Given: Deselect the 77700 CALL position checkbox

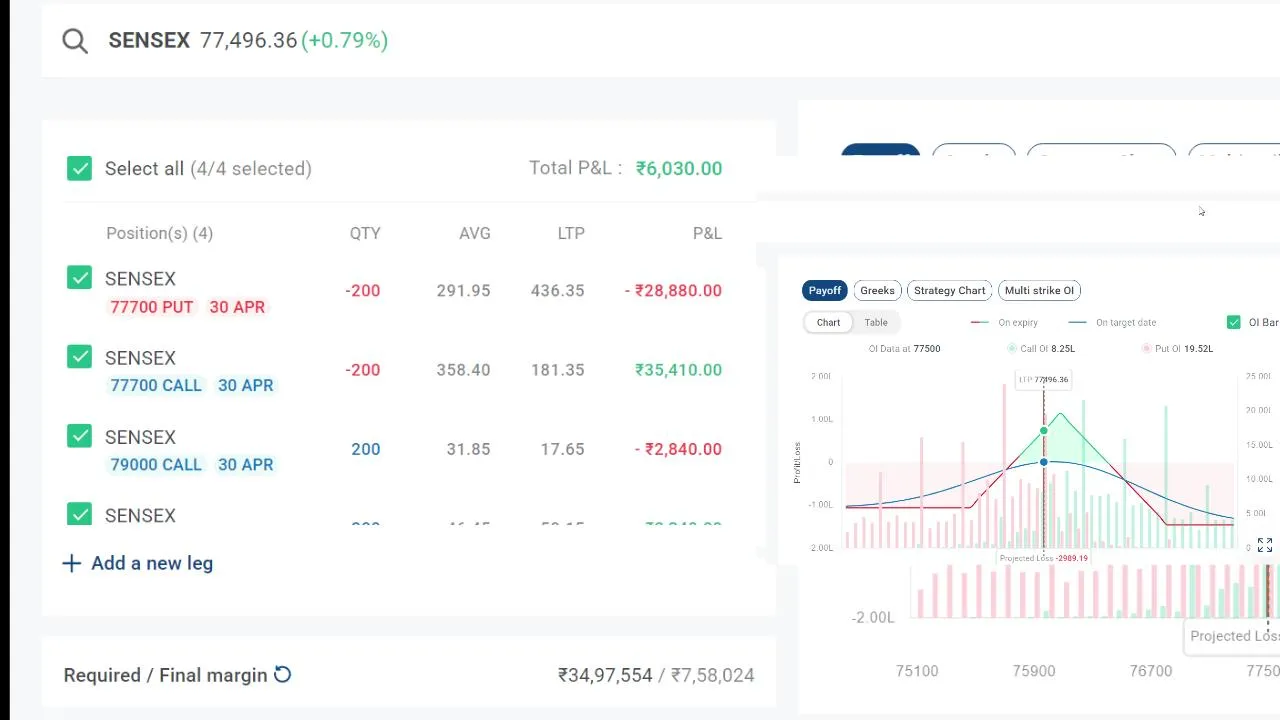Looking at the screenshot, I should [x=80, y=357].
